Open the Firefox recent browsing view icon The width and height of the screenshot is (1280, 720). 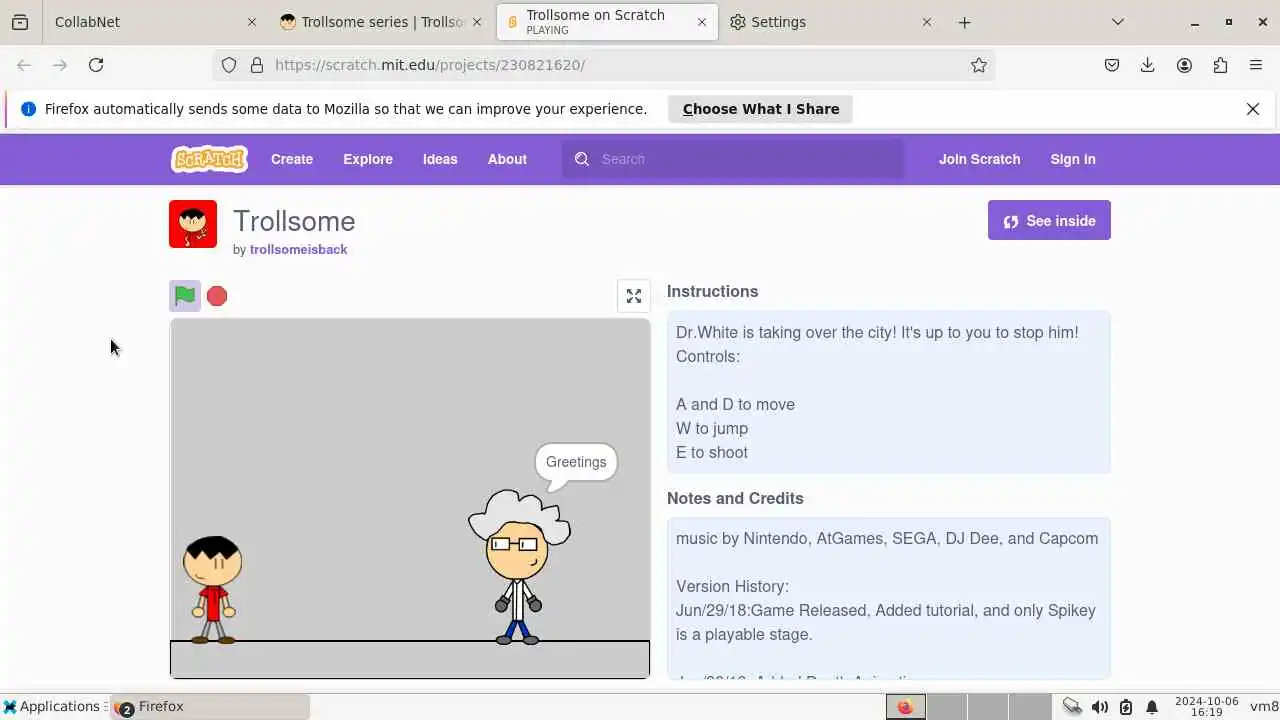point(20,22)
